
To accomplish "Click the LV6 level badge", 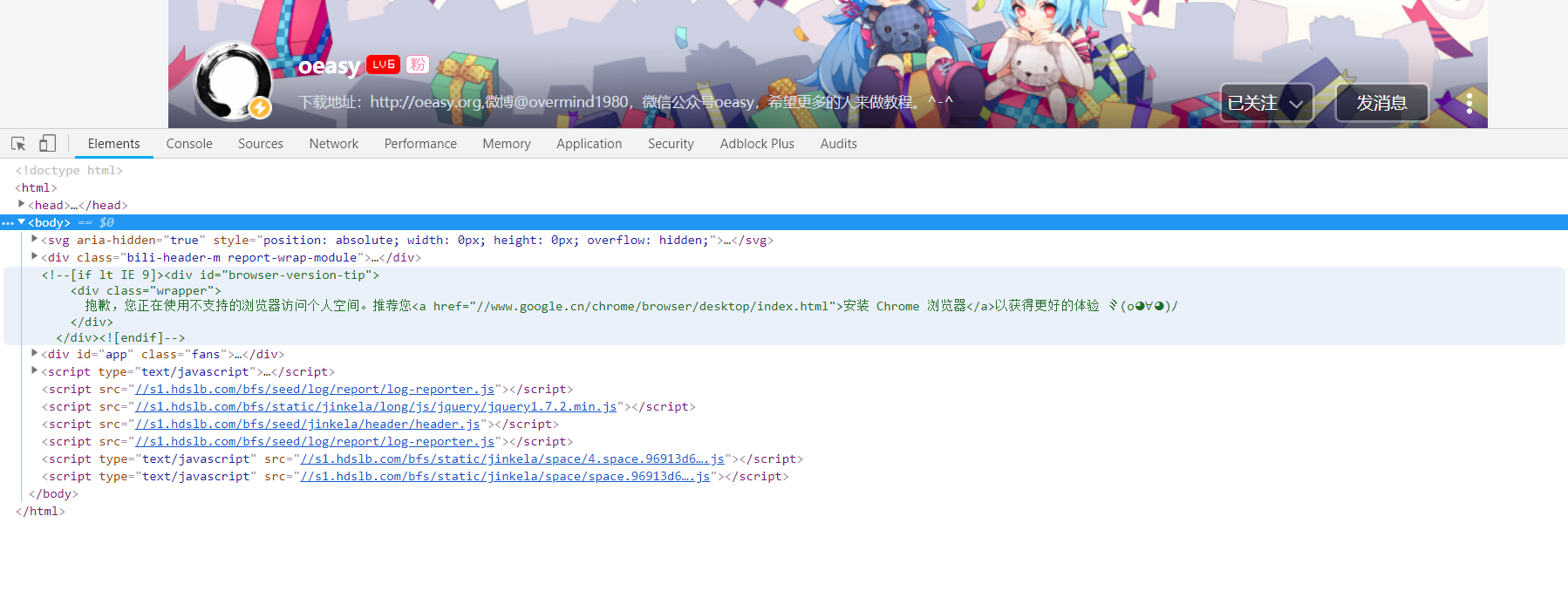I will [x=383, y=65].
